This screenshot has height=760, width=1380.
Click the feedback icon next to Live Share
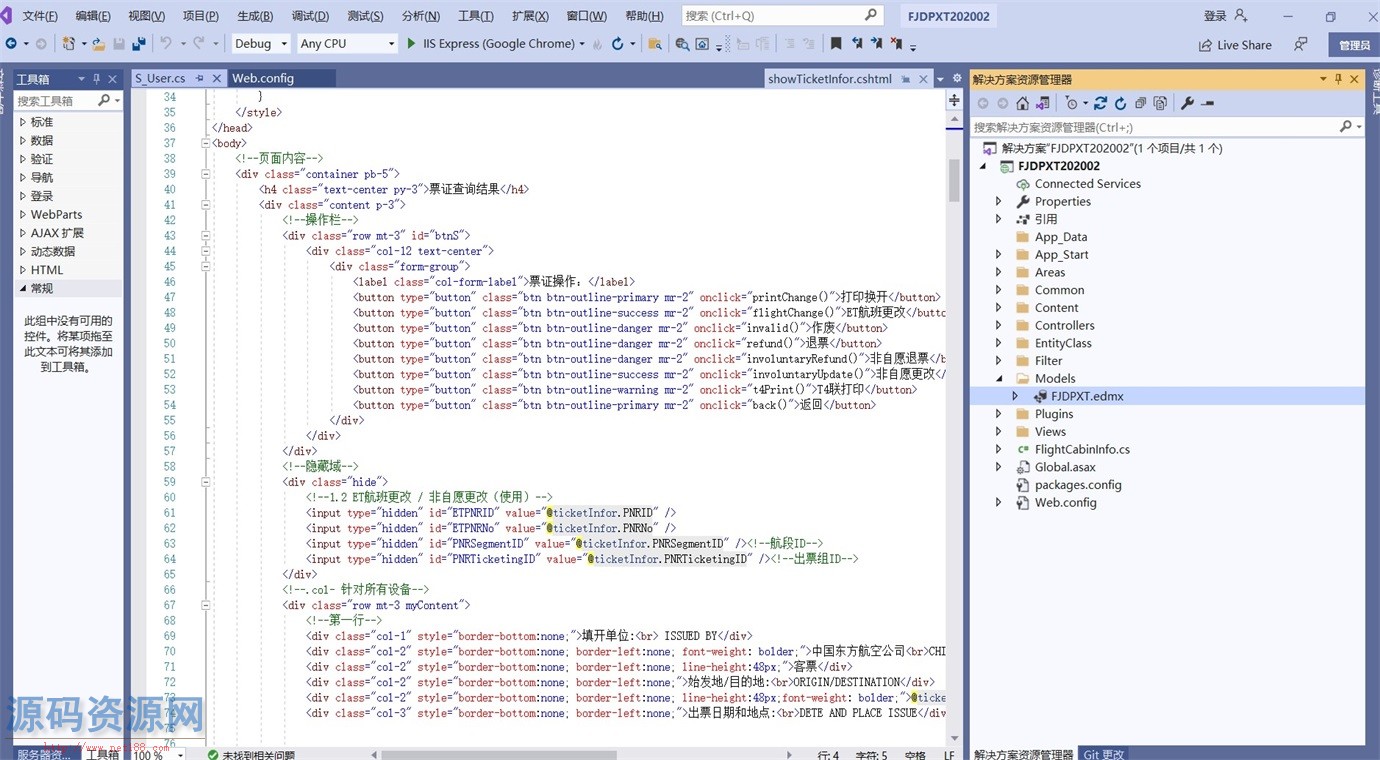pos(1300,45)
